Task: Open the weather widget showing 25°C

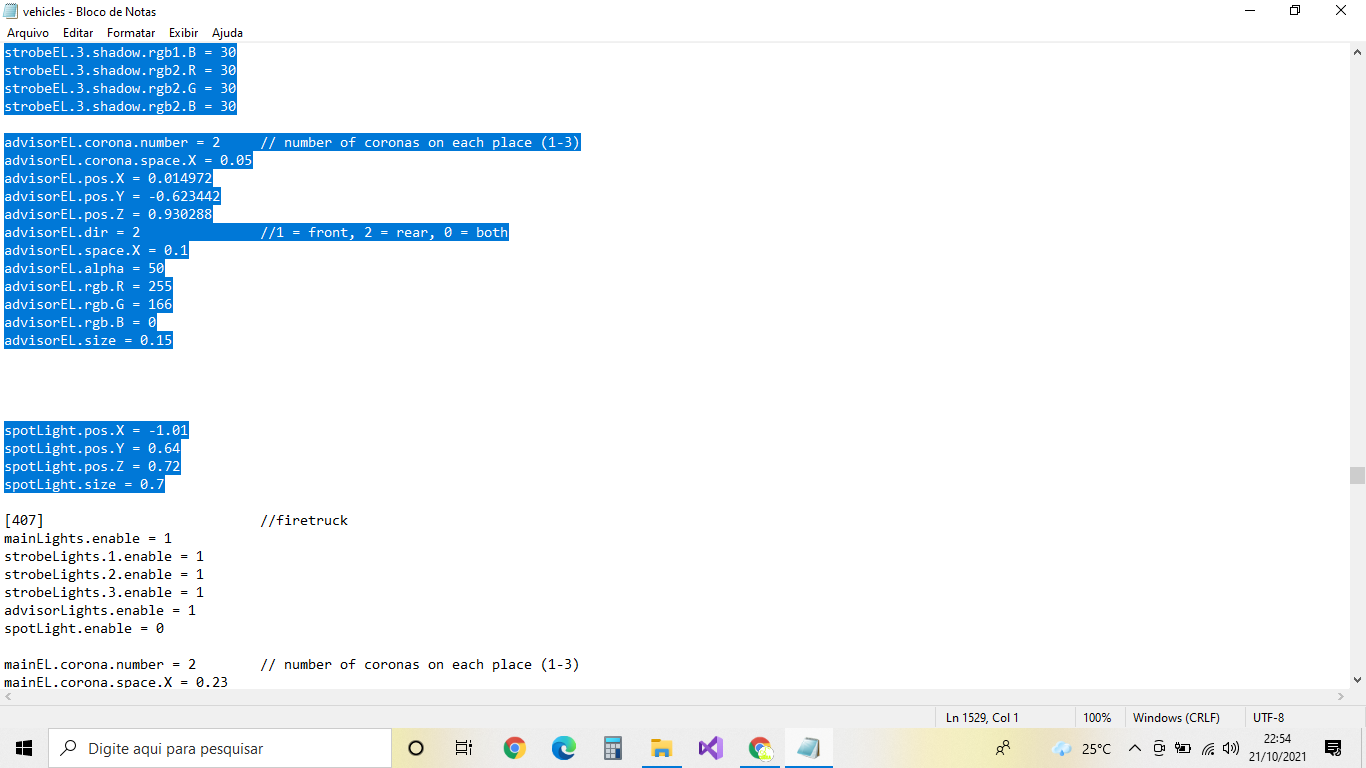Action: point(1082,748)
